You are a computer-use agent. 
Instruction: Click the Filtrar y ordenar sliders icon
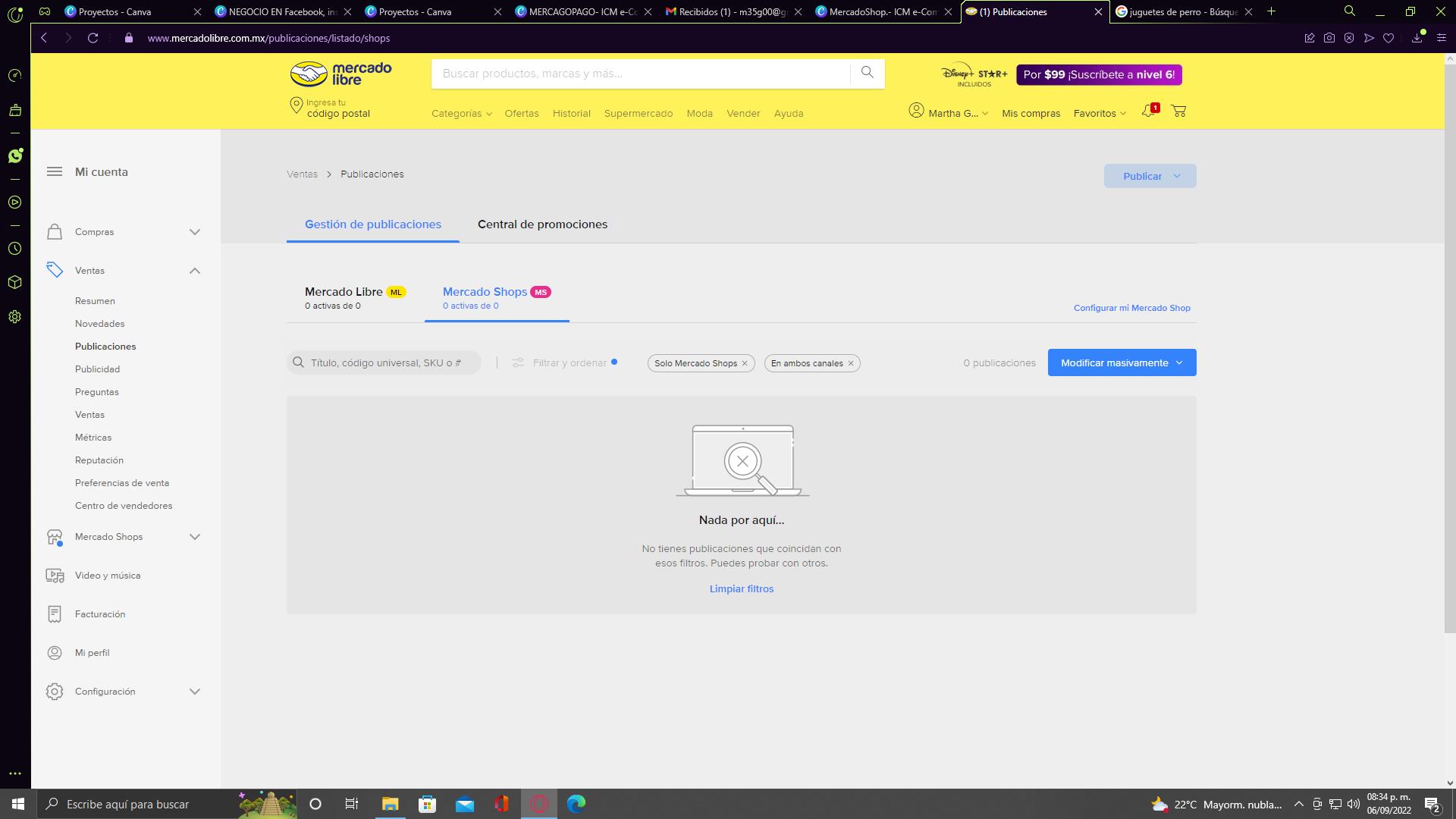pyautogui.click(x=518, y=363)
